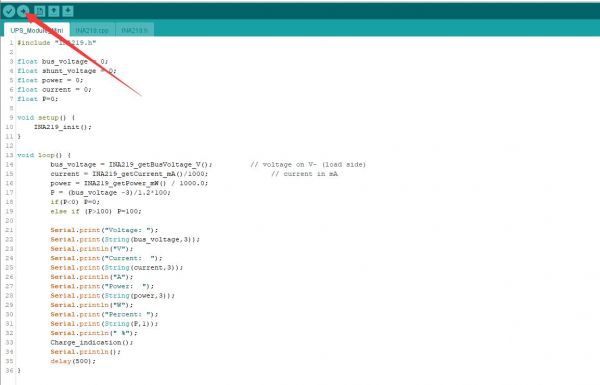This screenshot has width=600, height=385.
Task: Click the "current in mA" comment
Action: click(305, 174)
